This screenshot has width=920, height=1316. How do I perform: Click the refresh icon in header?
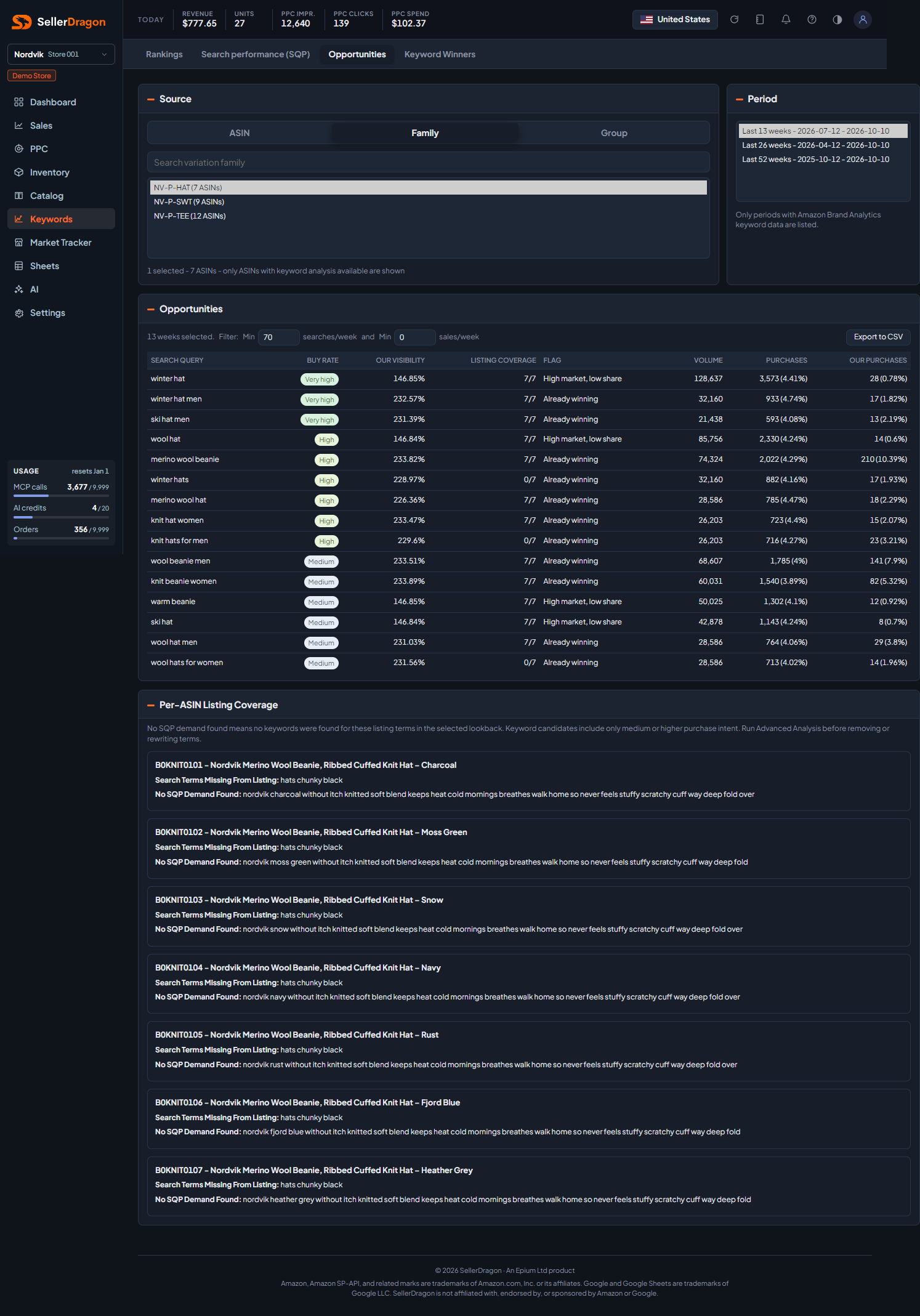[734, 20]
